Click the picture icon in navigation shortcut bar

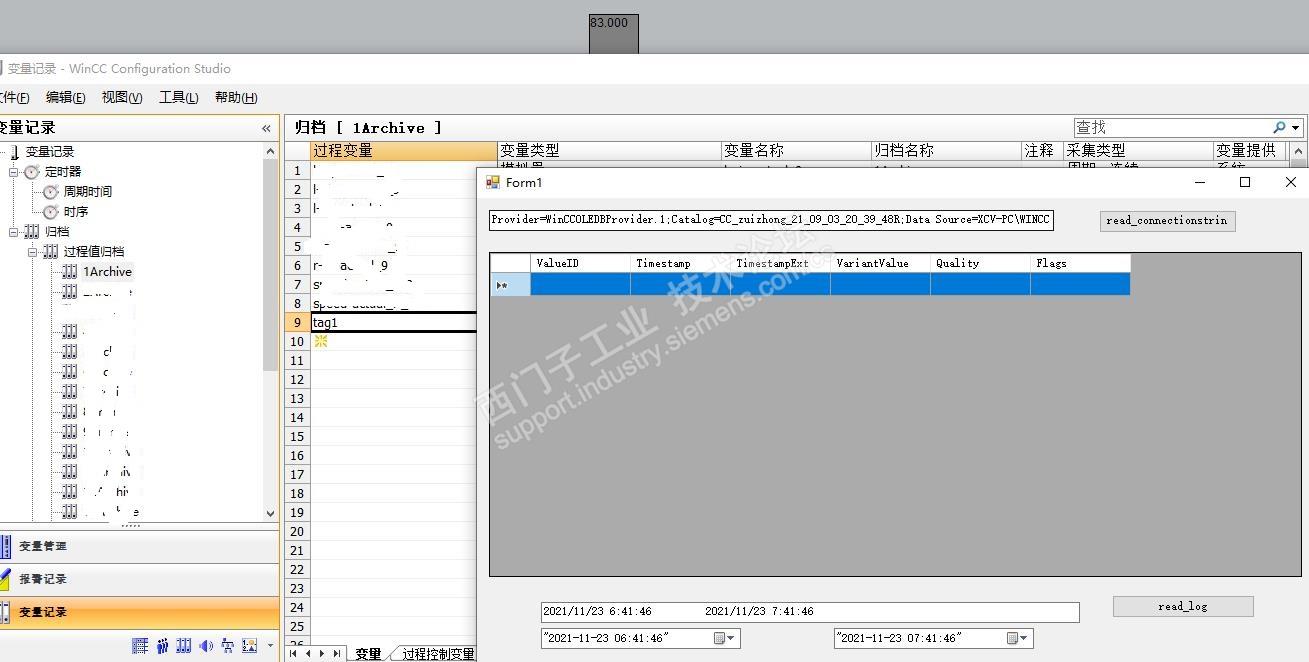250,646
